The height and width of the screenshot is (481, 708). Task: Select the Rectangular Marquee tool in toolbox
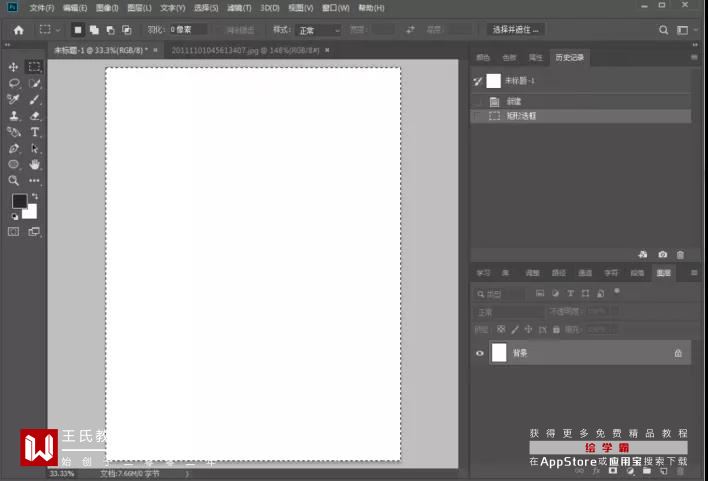tap(34, 67)
